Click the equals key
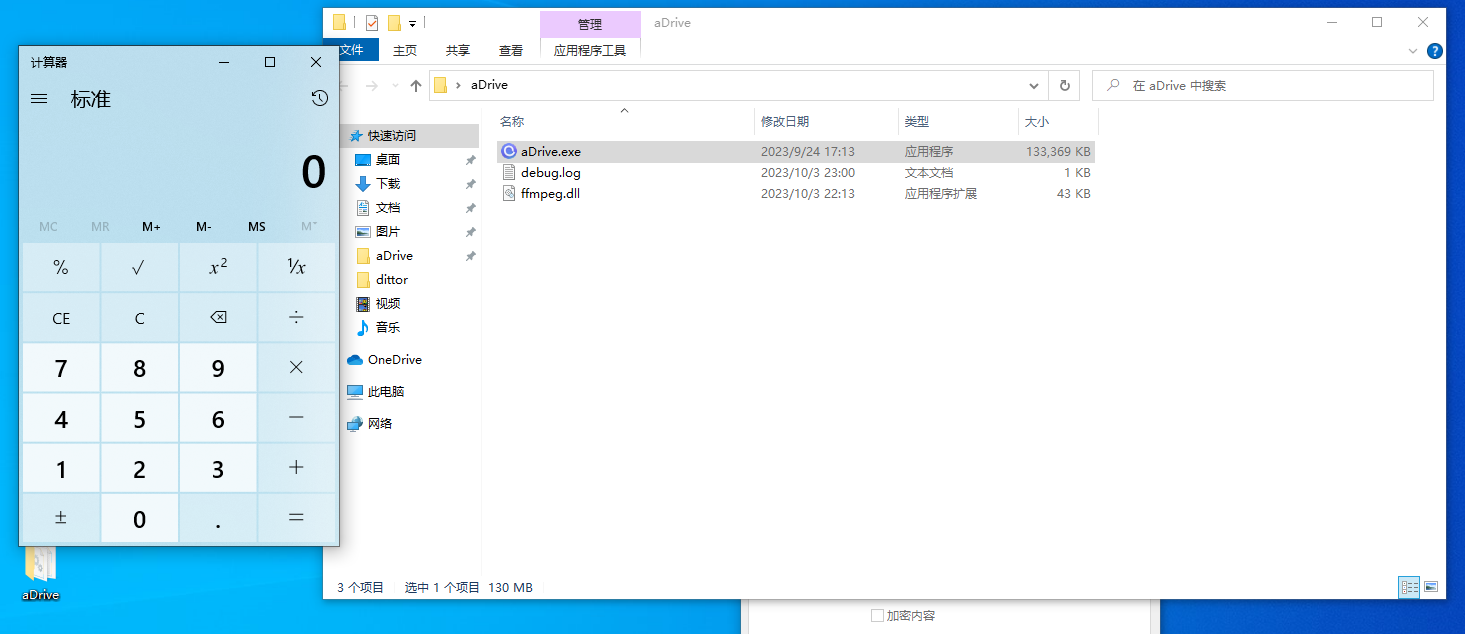 pyautogui.click(x=296, y=518)
